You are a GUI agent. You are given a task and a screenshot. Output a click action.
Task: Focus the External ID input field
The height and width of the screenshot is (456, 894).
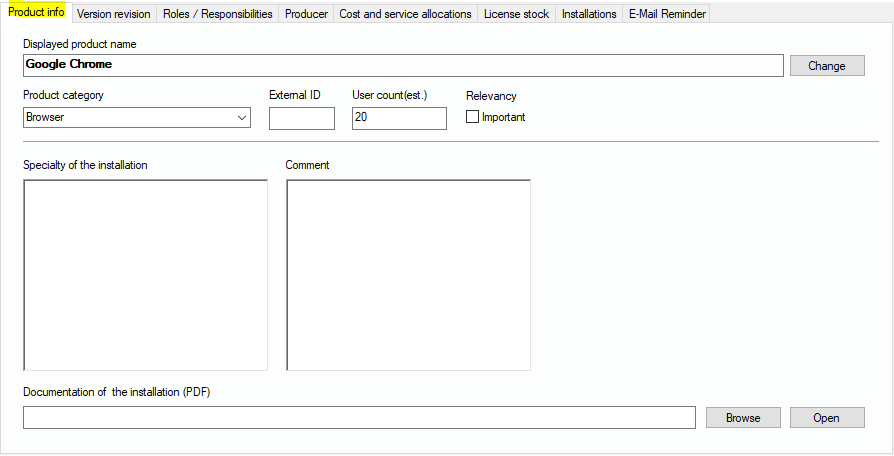pyautogui.click(x=301, y=118)
